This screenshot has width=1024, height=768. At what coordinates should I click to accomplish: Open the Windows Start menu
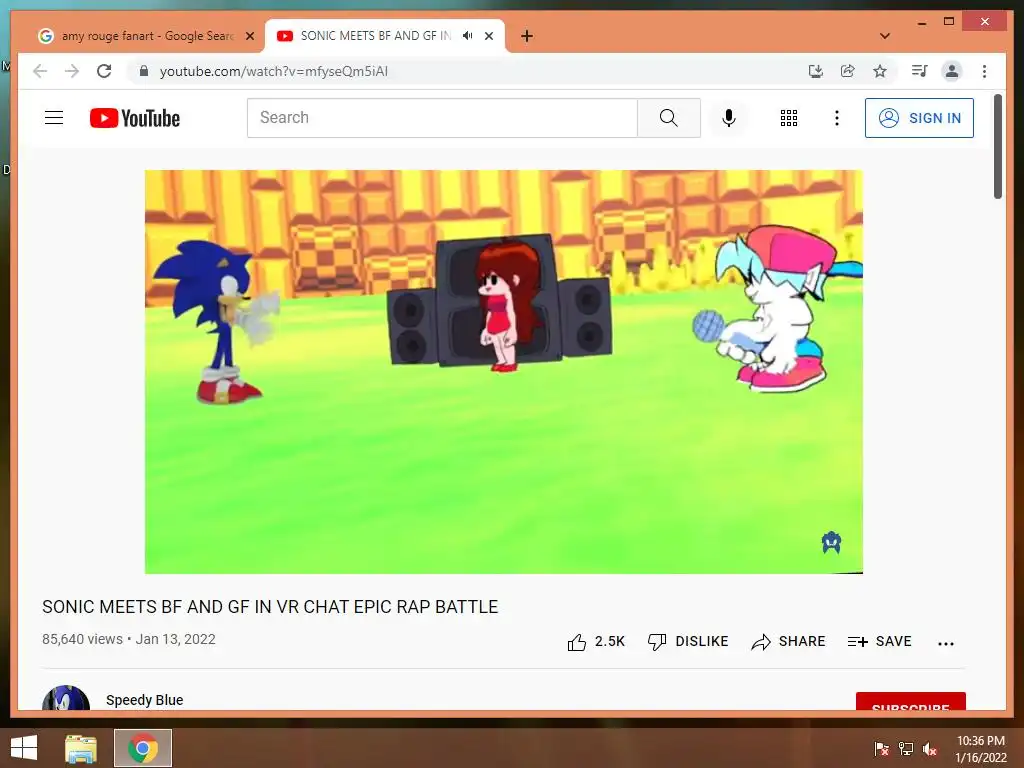(24, 748)
